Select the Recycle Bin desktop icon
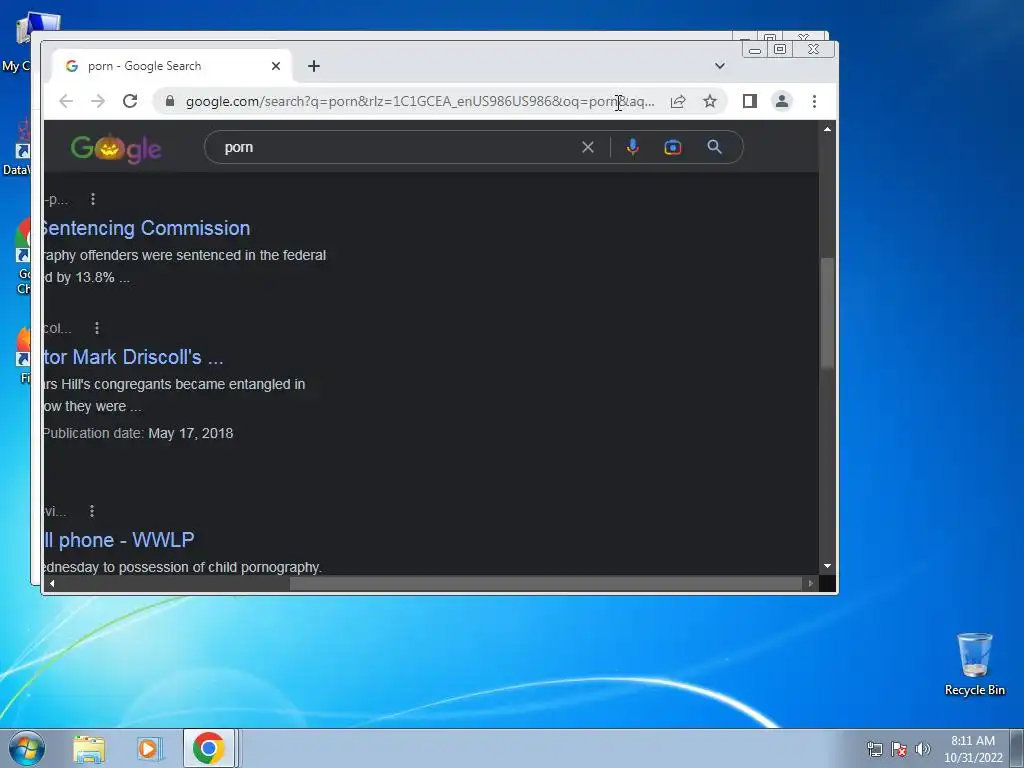Screen dimensions: 1024x768 [974, 664]
